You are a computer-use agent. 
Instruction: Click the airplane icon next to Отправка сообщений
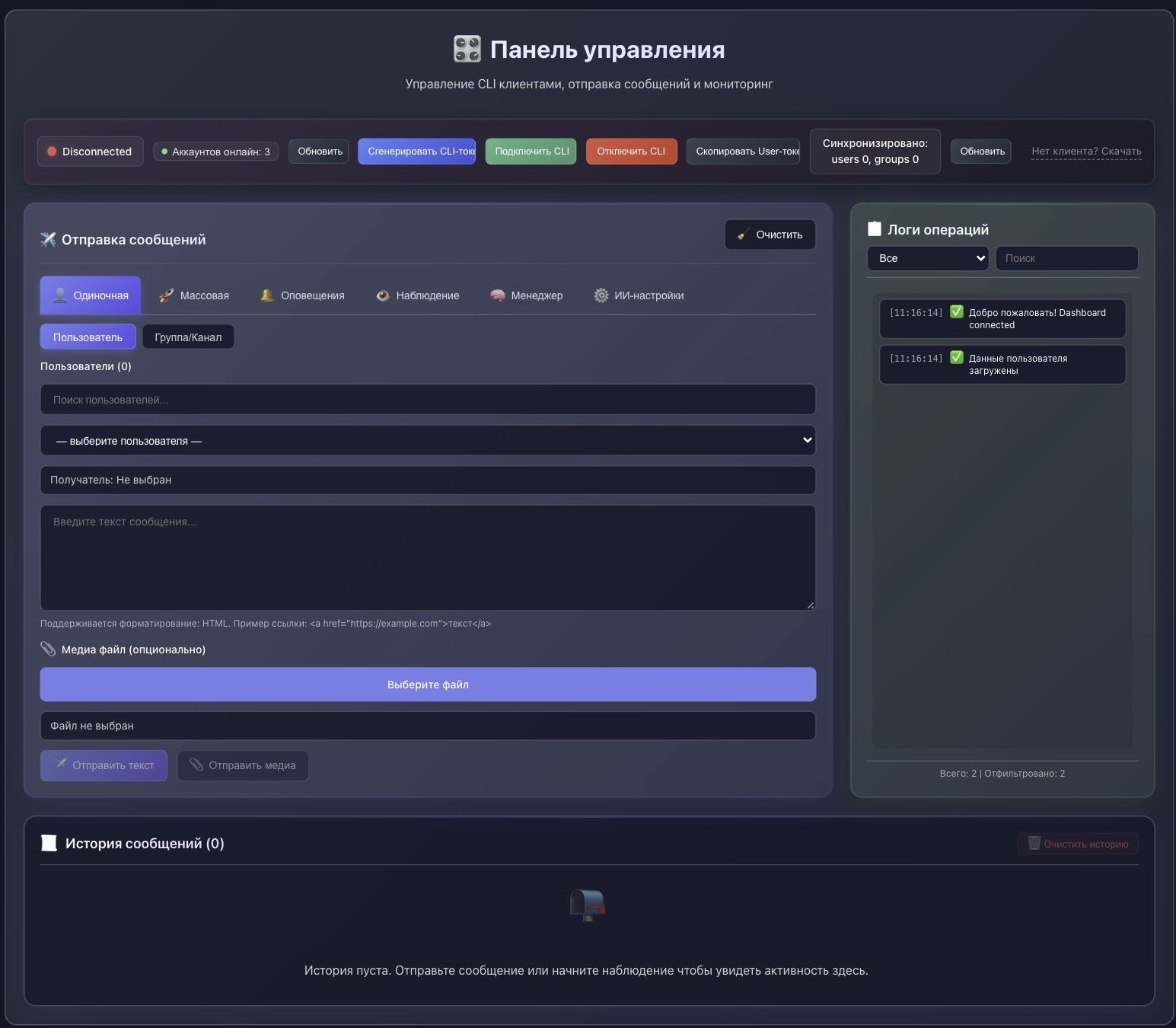pyautogui.click(x=48, y=240)
